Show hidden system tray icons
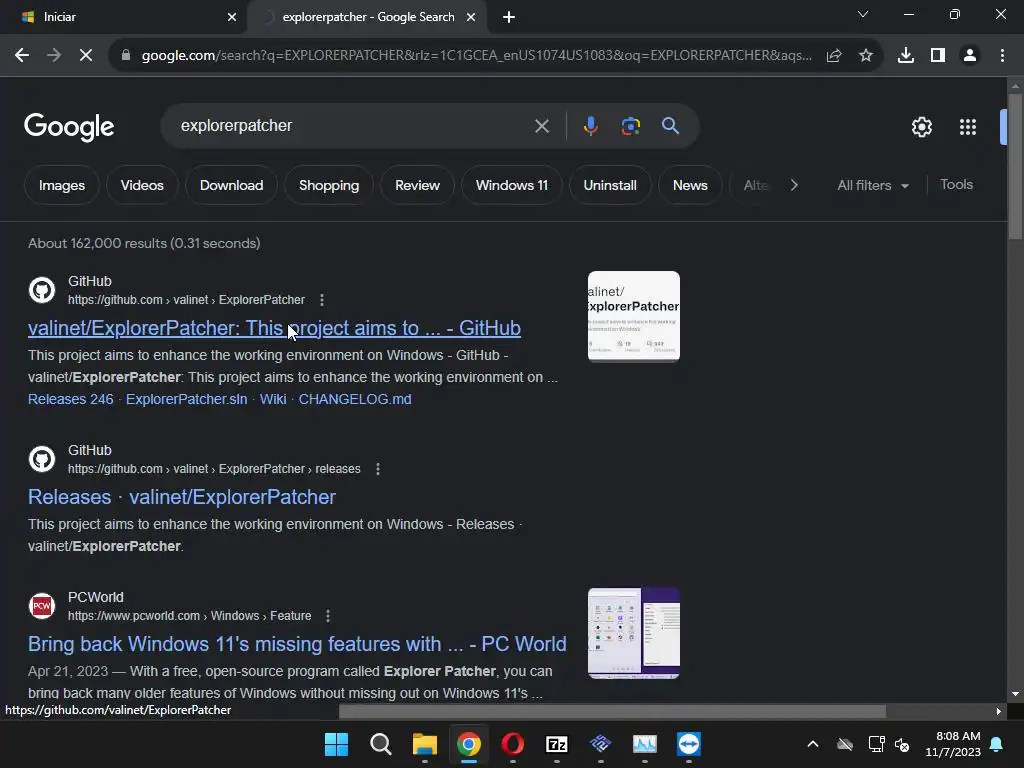Viewport: 1024px width, 768px height. click(812, 744)
